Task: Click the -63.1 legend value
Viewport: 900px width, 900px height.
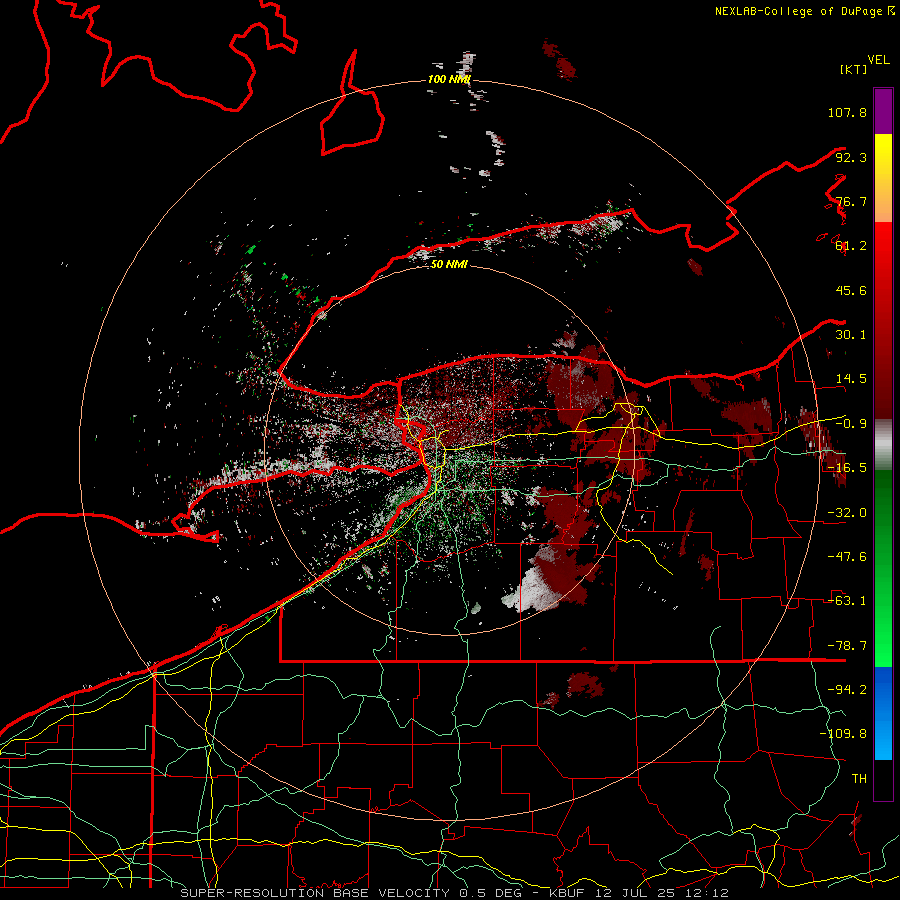Action: pyautogui.click(x=847, y=601)
